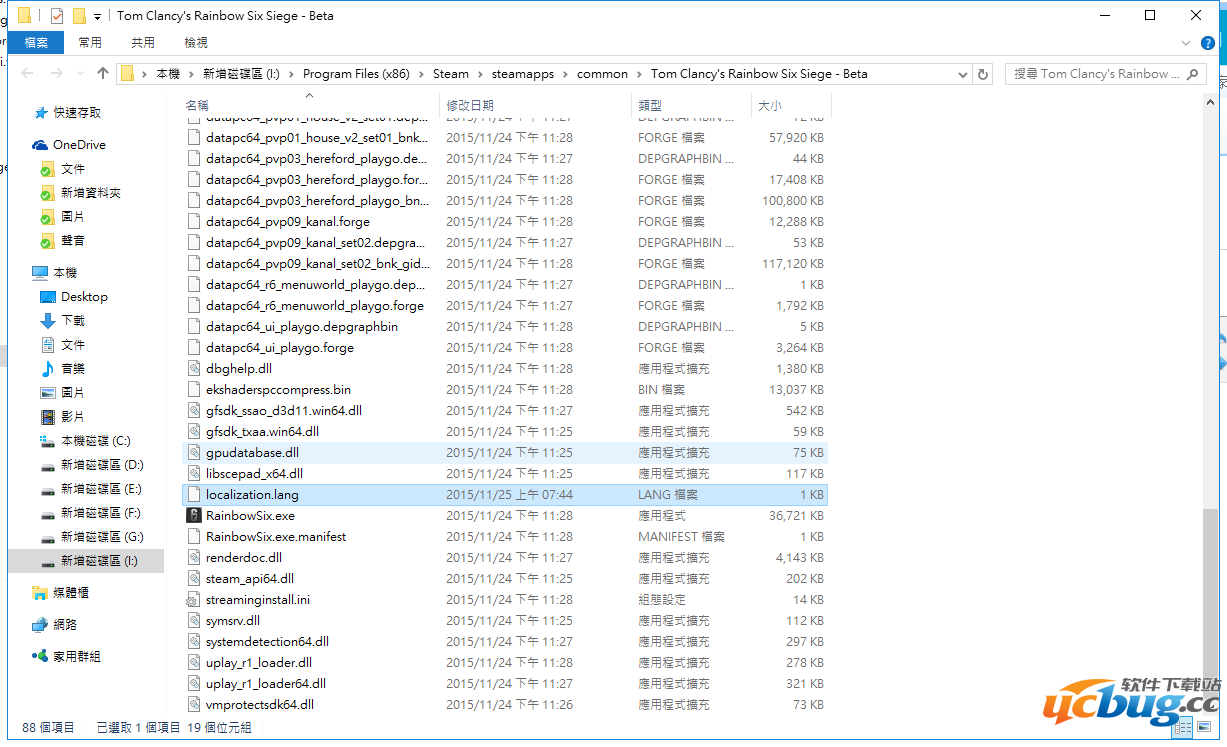Open the Quick Access Toolbar customize dropdown
Screen dimensions: 1227x747
97,16
